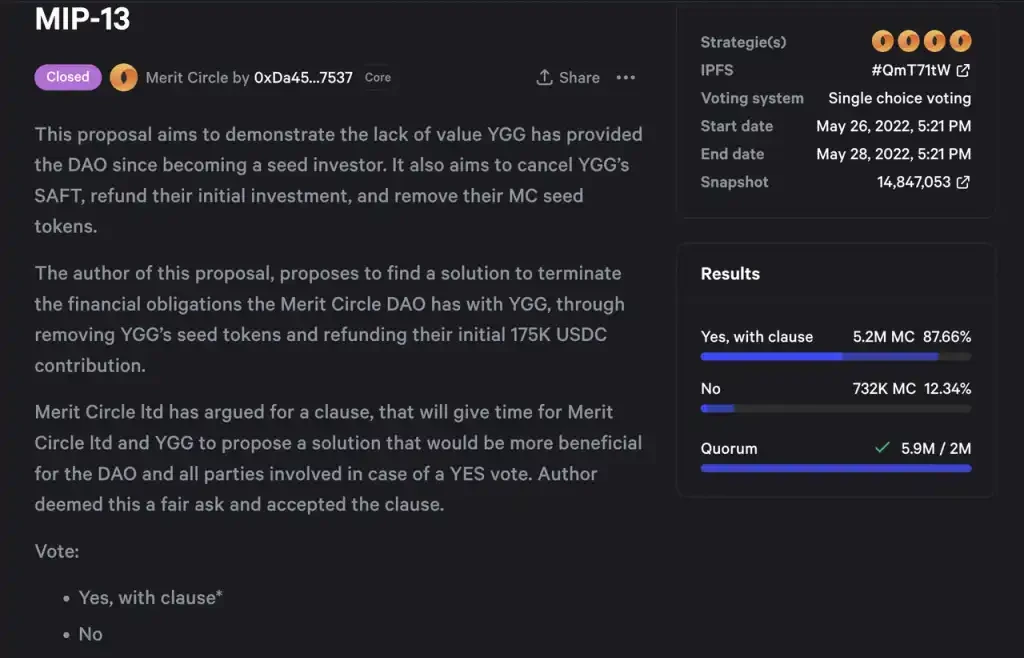Viewport: 1024px width, 658px height.
Task: Click the Core badge next to author
Action: [x=378, y=78]
